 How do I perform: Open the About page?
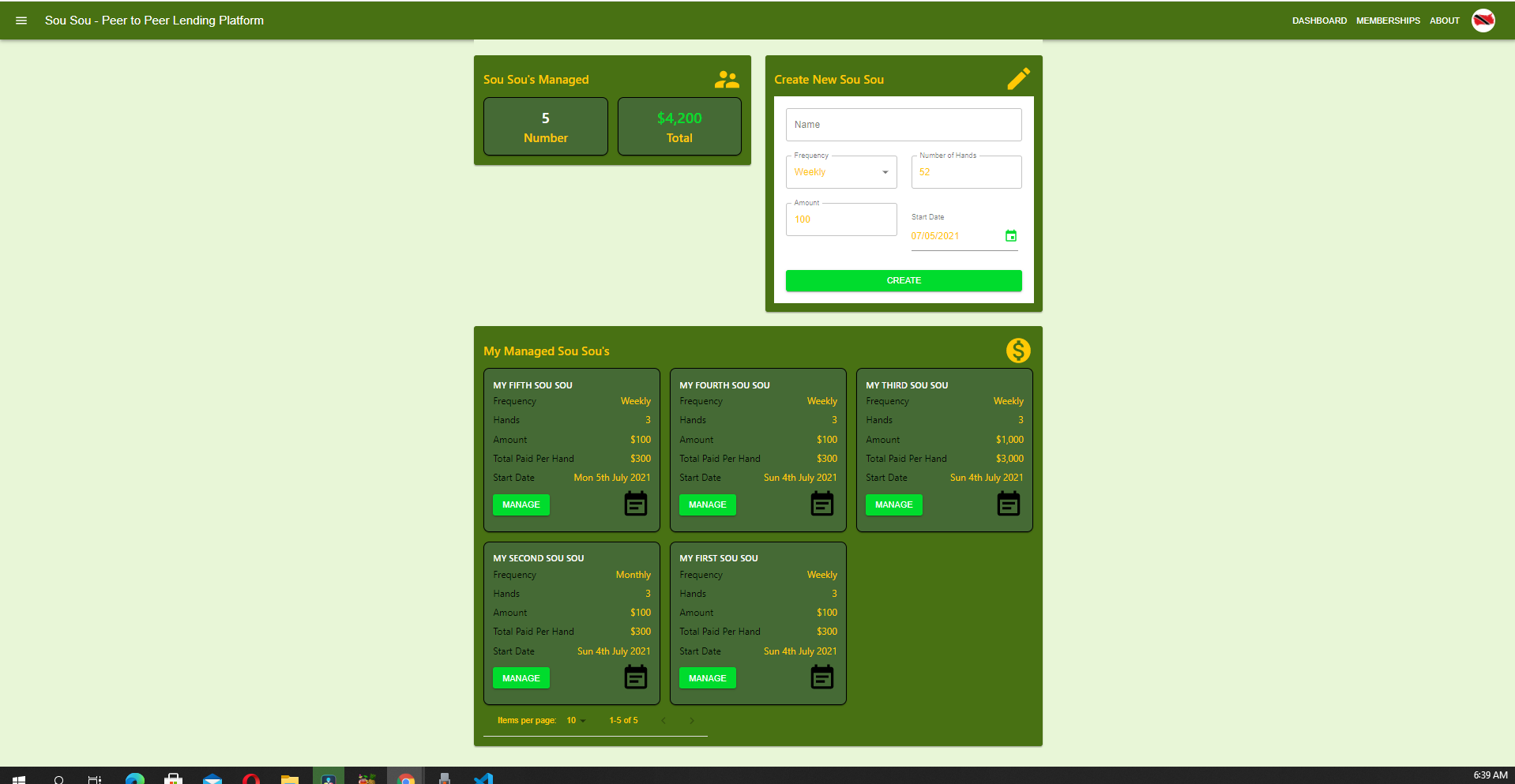(x=1444, y=21)
